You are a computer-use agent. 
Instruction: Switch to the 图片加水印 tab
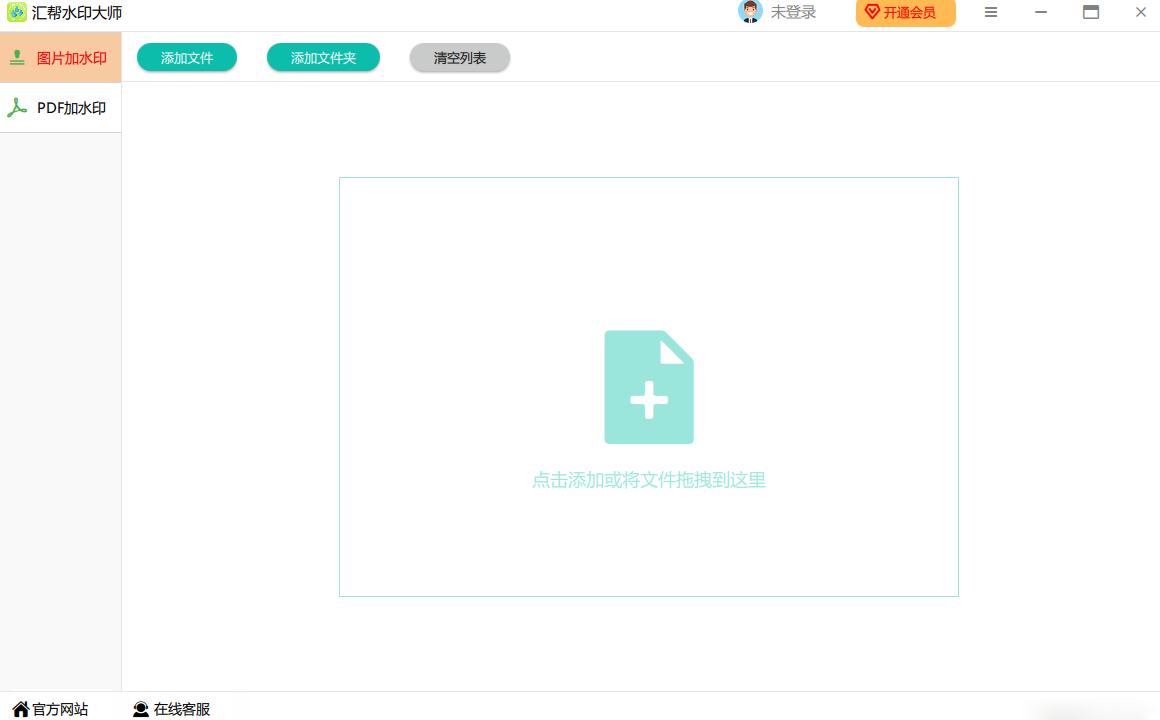[x=71, y=58]
